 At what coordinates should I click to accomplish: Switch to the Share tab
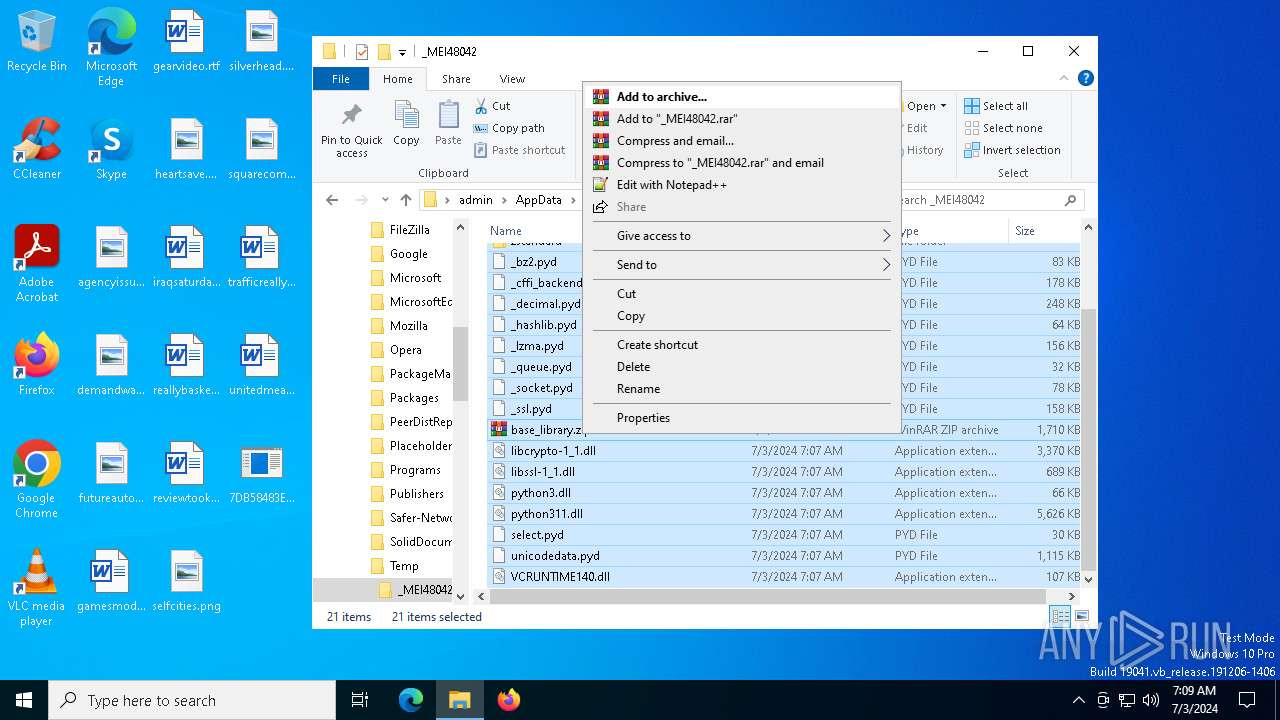point(456,79)
